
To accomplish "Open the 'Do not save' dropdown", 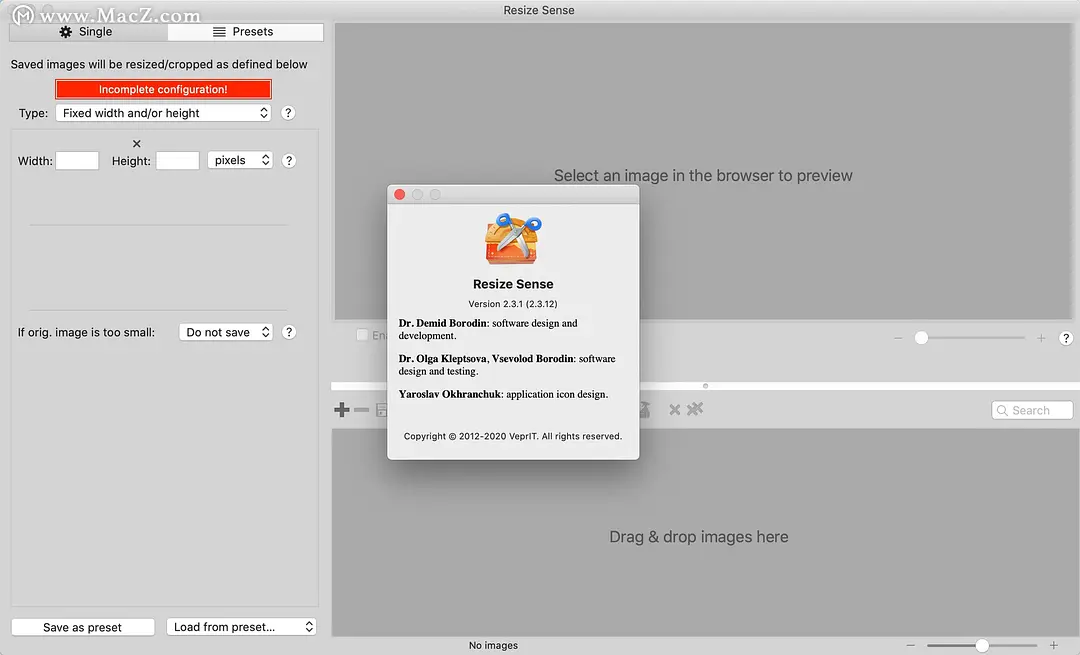I will [x=226, y=332].
